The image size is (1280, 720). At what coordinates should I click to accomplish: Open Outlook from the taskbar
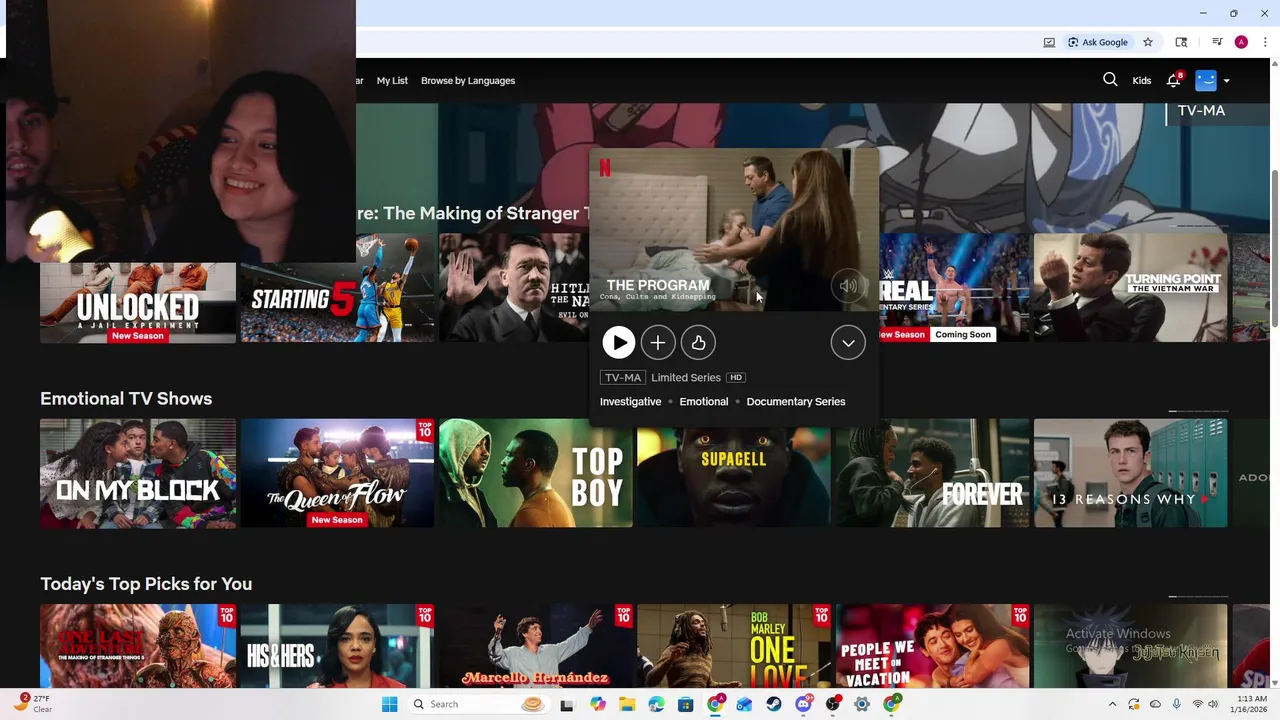[744, 704]
